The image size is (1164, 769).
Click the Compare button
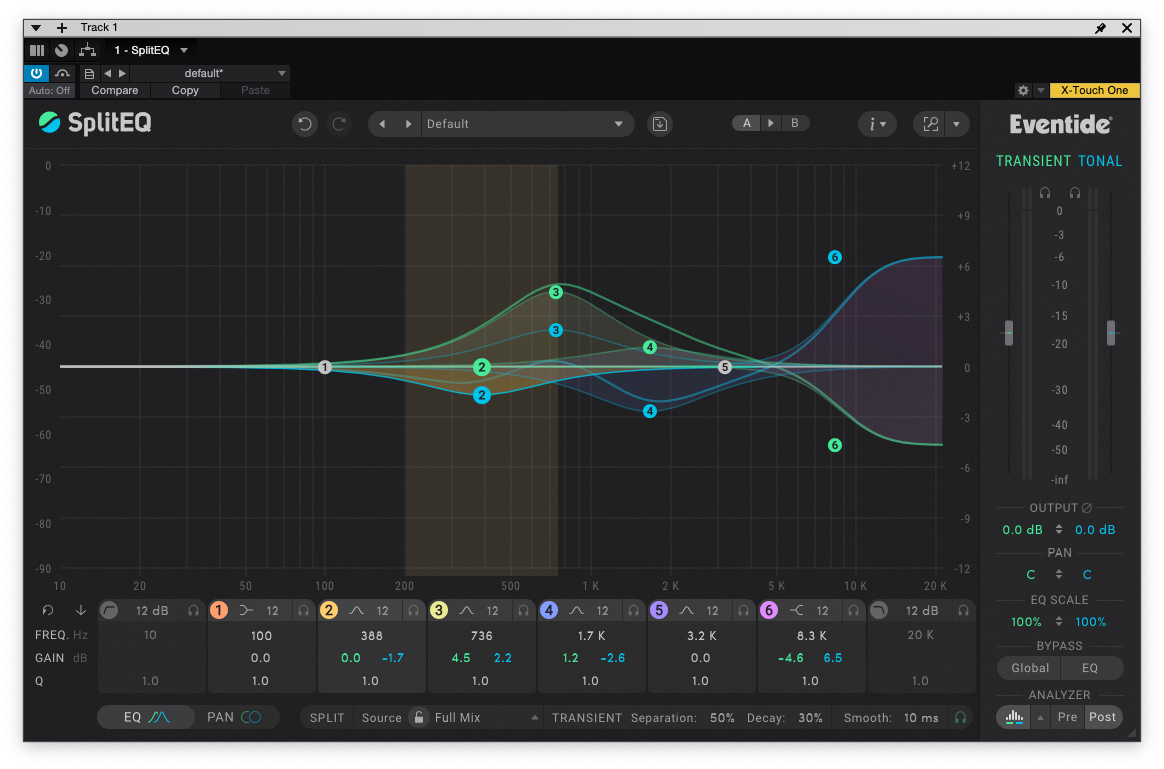coord(114,91)
